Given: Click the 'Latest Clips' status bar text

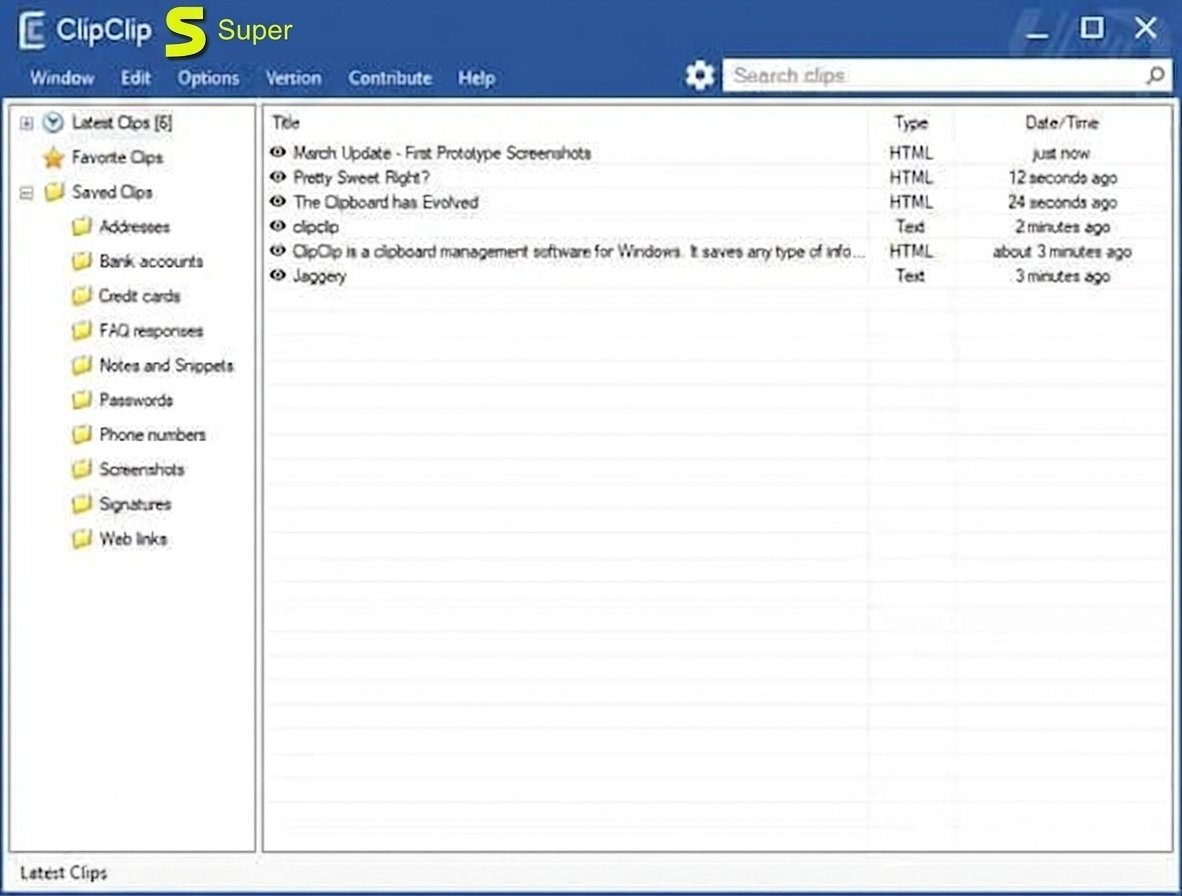Looking at the screenshot, I should [x=63, y=873].
